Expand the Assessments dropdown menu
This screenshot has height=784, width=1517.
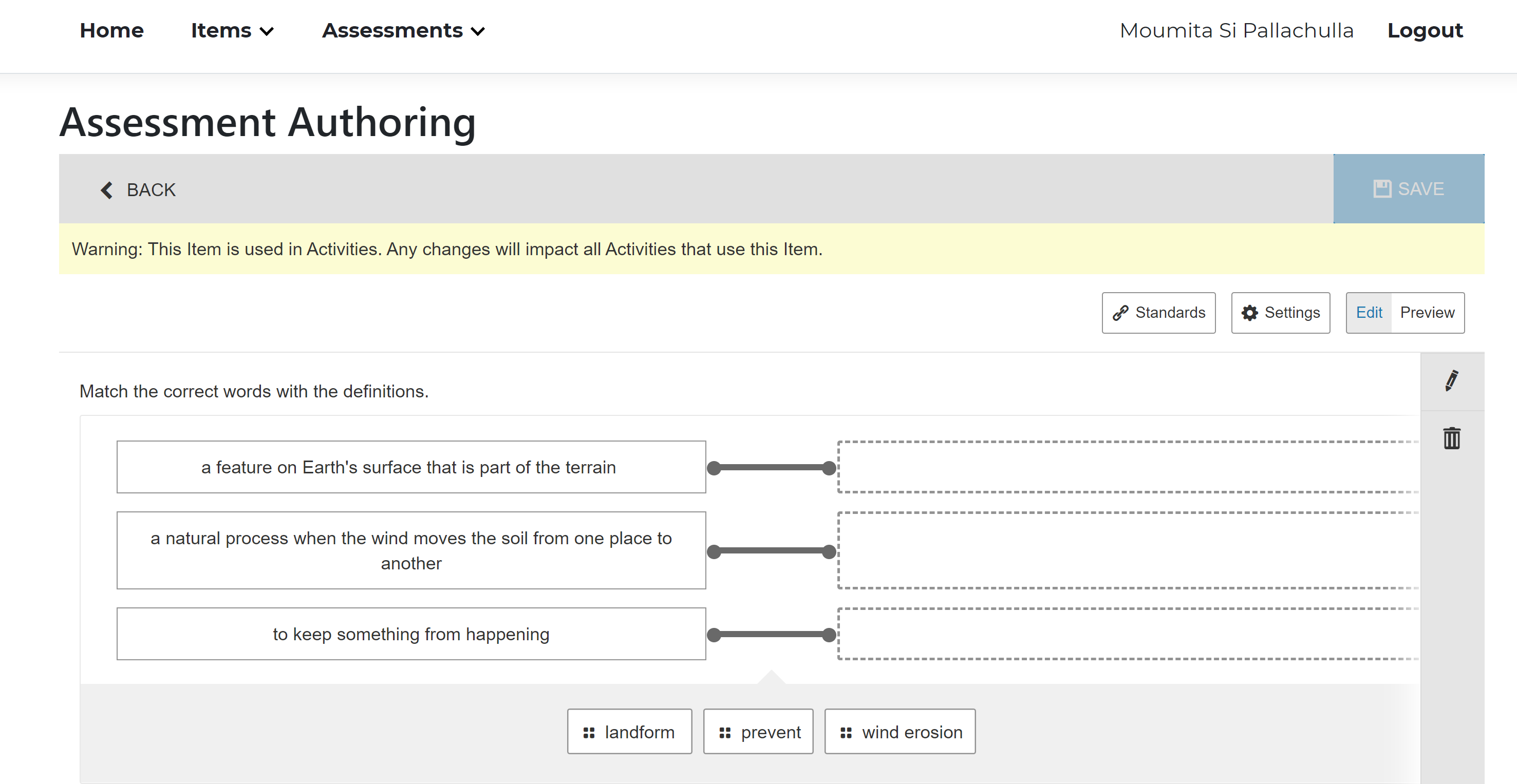coord(403,31)
